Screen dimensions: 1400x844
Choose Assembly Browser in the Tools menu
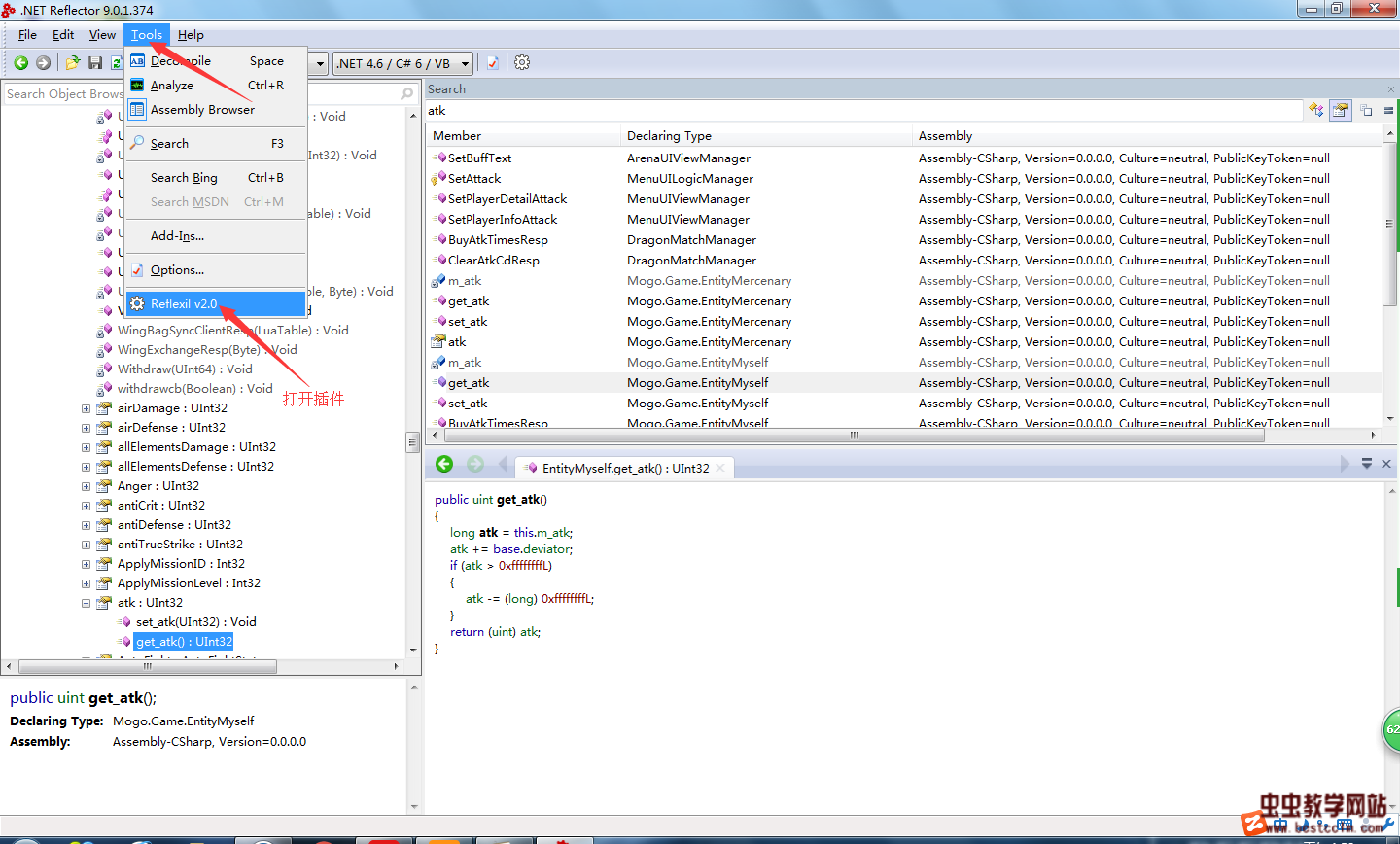[216, 110]
